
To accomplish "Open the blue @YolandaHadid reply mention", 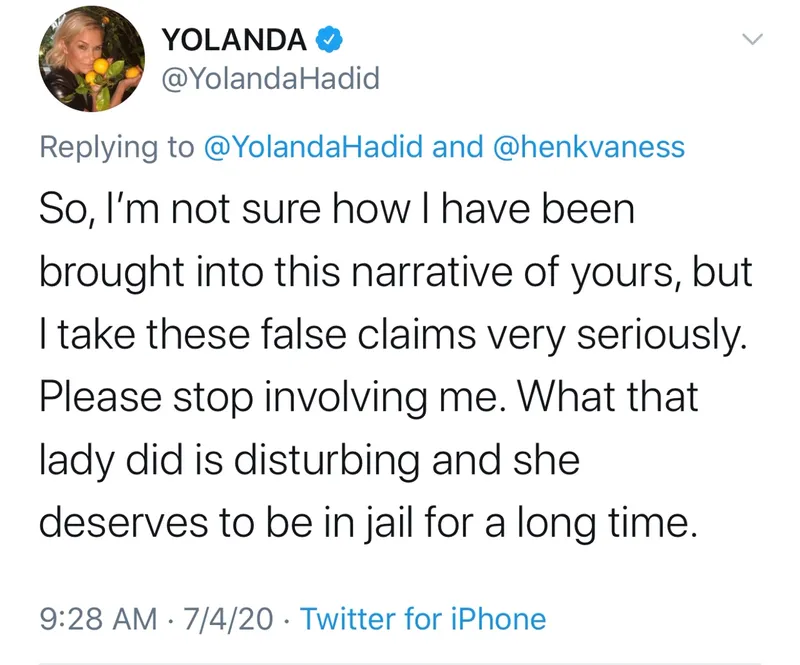I will [x=313, y=147].
